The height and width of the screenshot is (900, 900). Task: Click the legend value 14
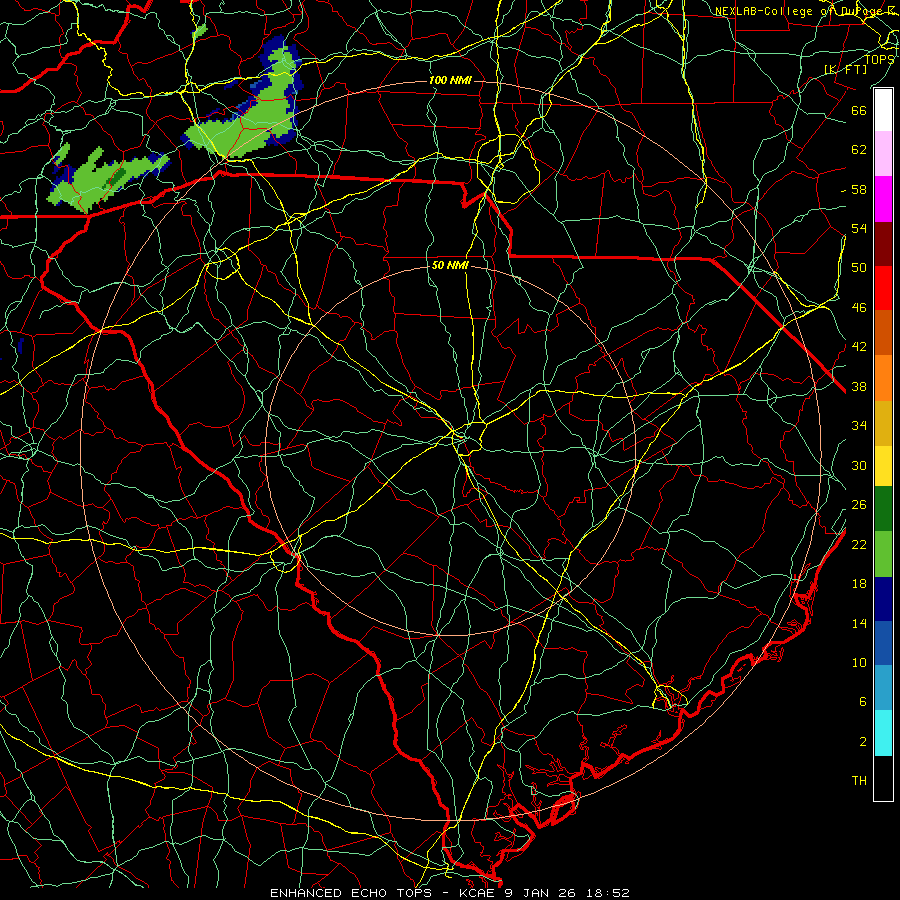pos(859,623)
